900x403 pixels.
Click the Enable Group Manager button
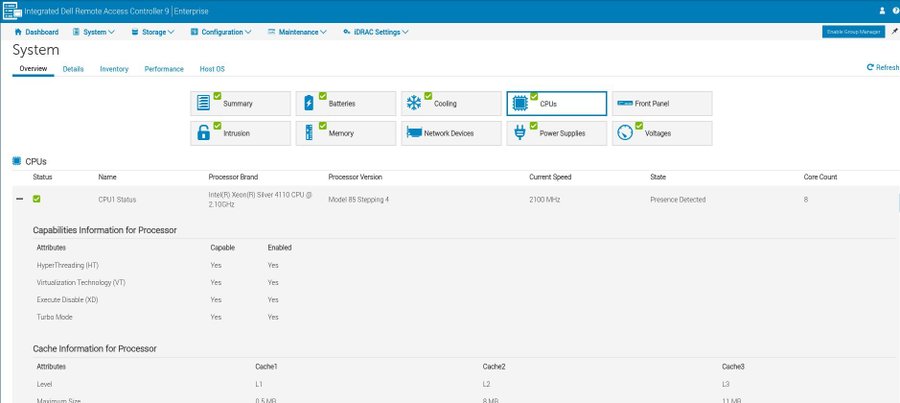[853, 32]
